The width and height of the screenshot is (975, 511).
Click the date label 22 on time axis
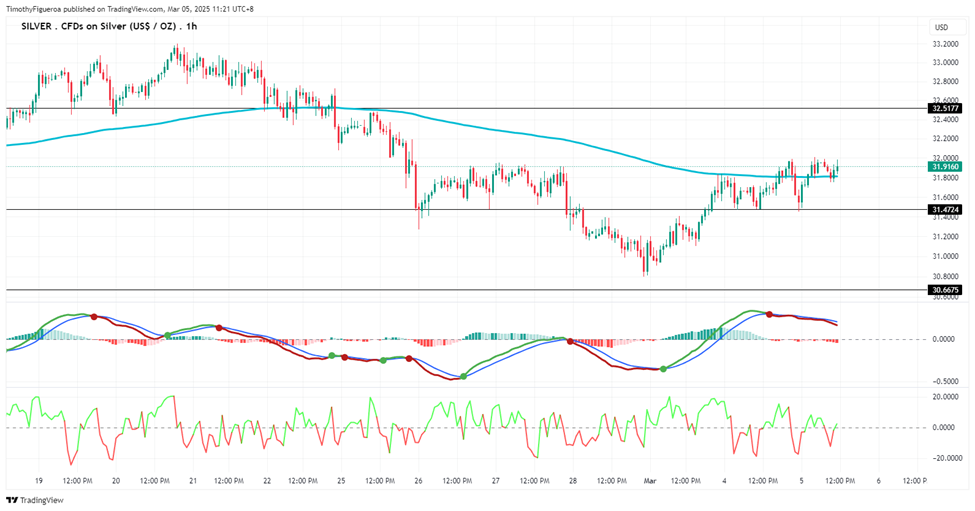pyautogui.click(x=267, y=481)
